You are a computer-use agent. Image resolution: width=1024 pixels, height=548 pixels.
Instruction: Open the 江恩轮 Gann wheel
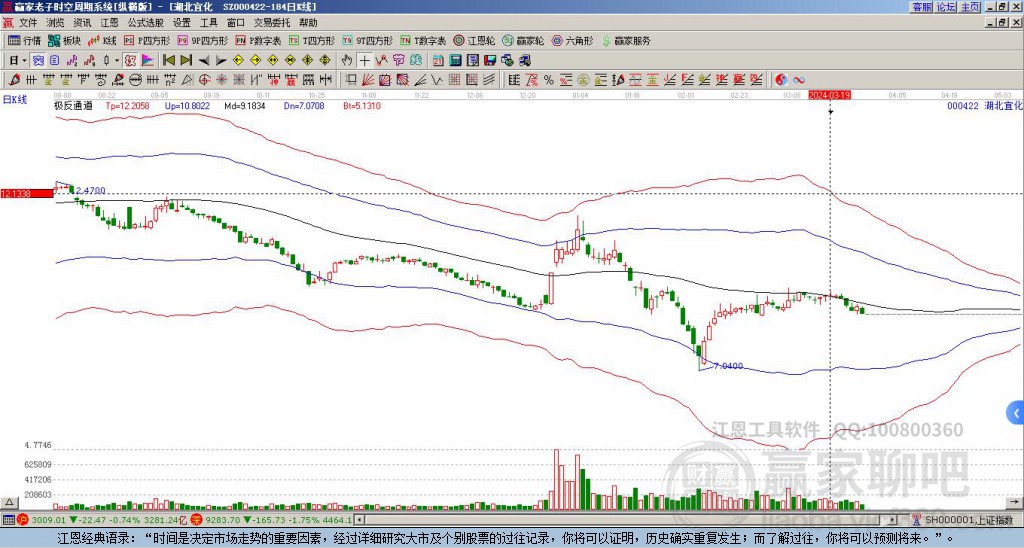pos(475,40)
